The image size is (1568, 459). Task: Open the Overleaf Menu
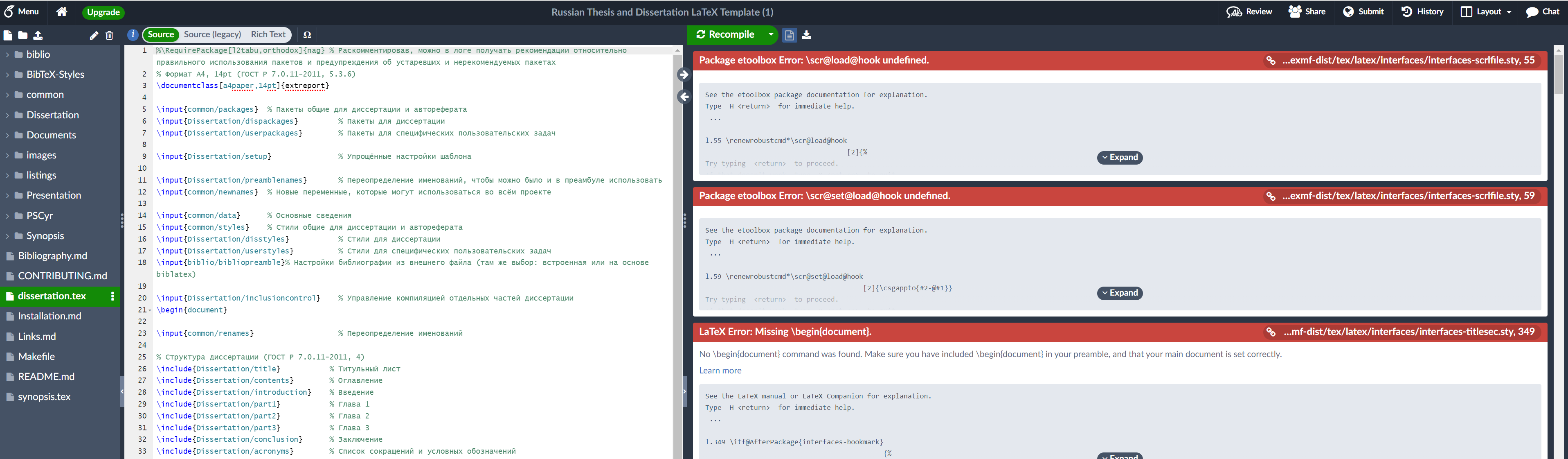(x=22, y=11)
